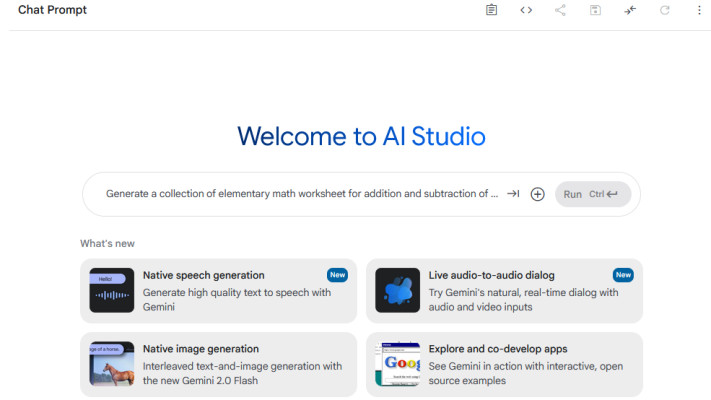The image size is (711, 400).
Task: Open the Native image generation card
Action: coord(219,364)
